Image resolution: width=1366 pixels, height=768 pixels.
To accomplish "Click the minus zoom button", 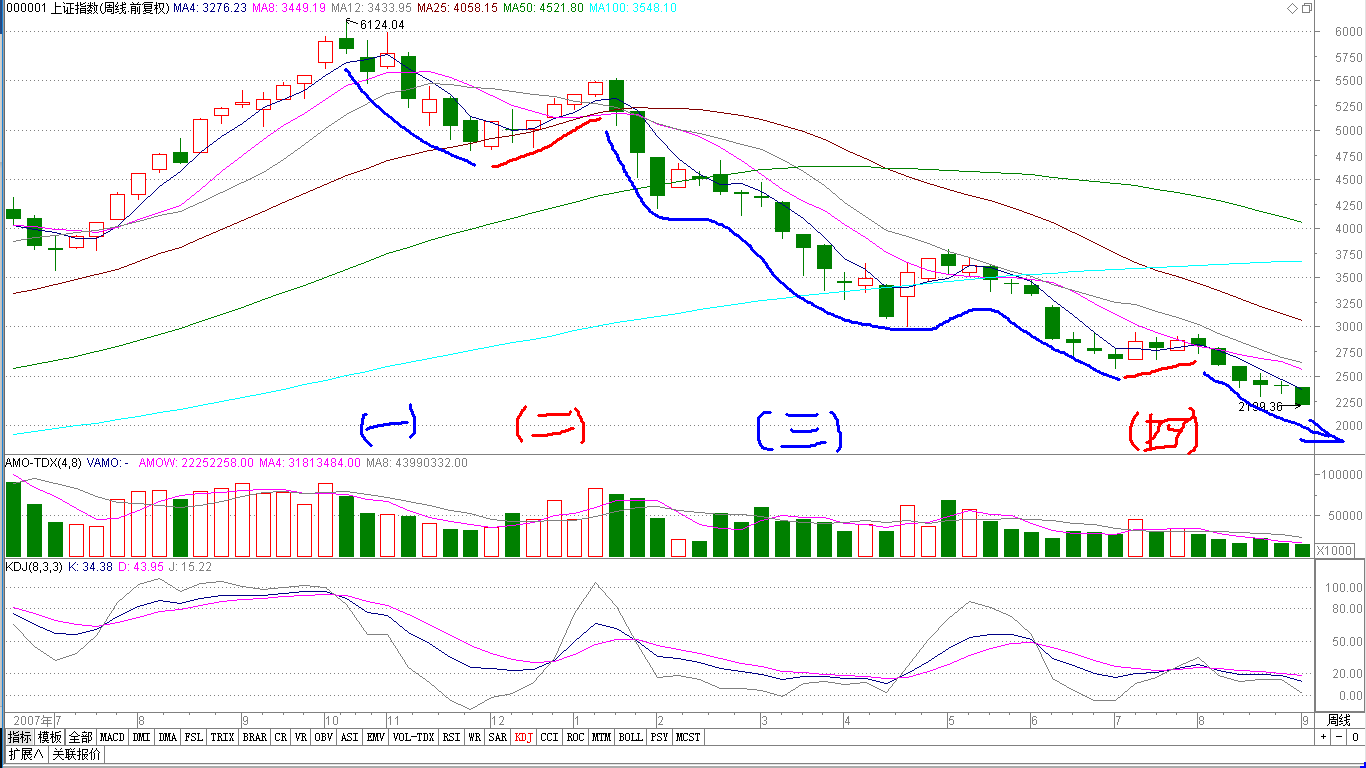I will tap(1338, 737).
